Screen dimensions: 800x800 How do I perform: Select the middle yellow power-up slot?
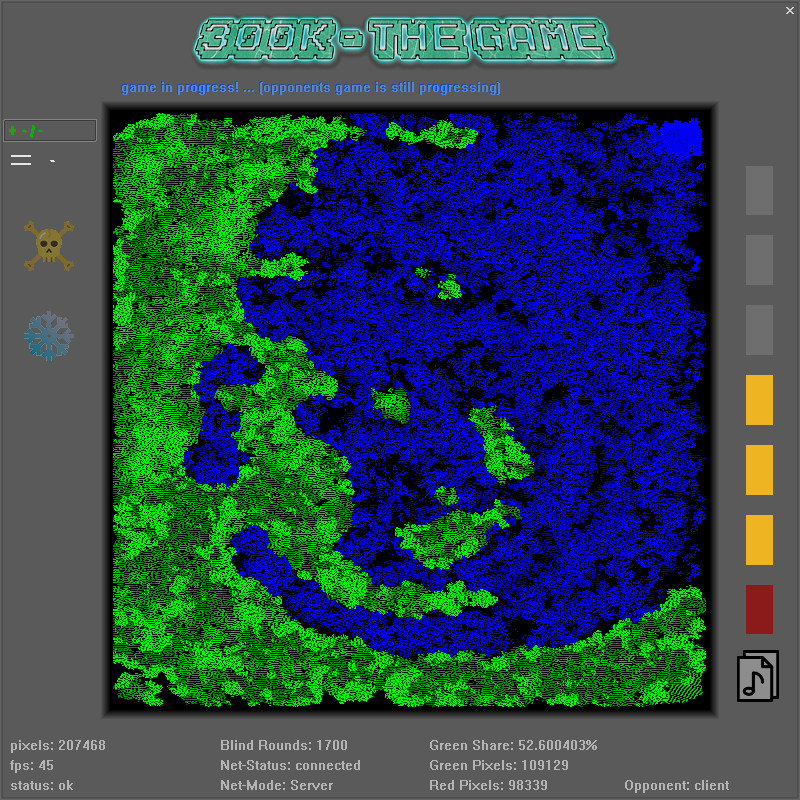pyautogui.click(x=758, y=470)
